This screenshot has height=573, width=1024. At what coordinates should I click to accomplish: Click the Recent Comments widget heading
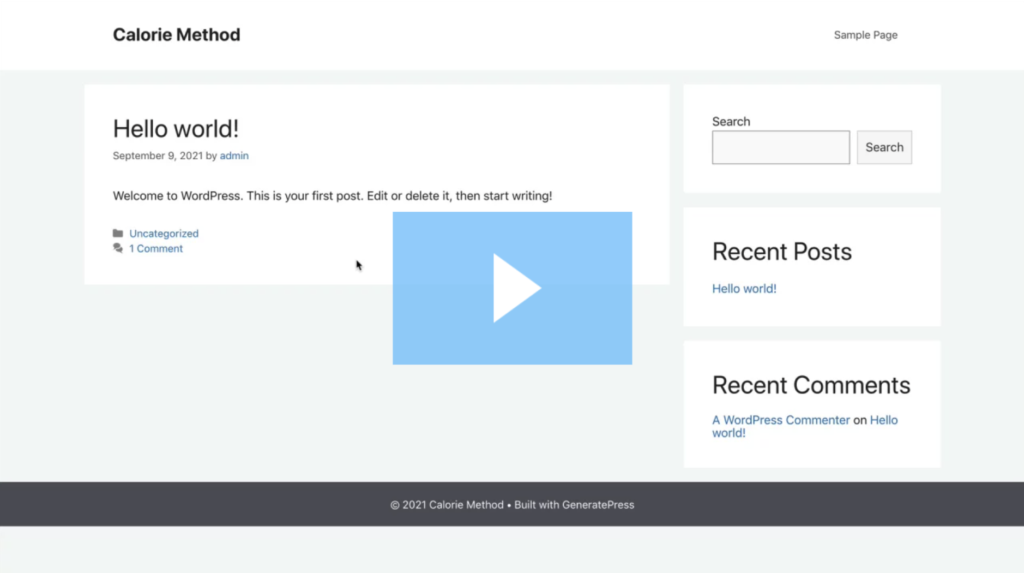pos(811,385)
